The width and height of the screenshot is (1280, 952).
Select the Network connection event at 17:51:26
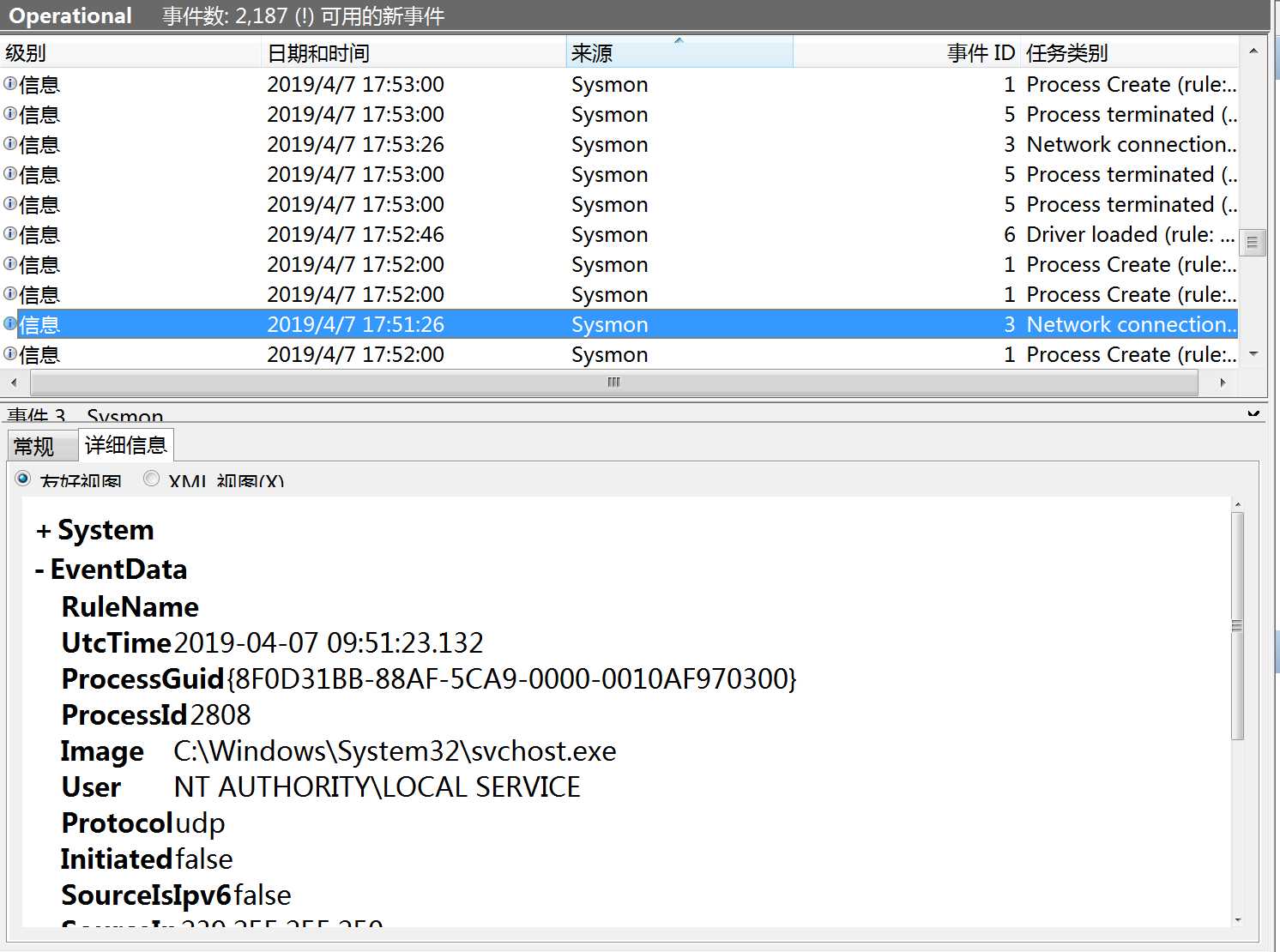(619, 324)
